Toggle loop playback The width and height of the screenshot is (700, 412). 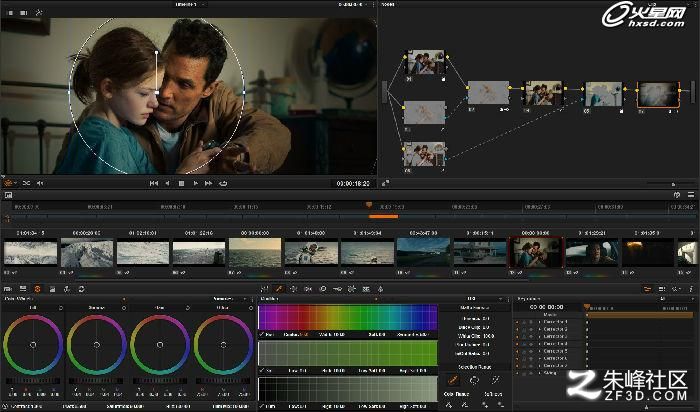pos(223,183)
